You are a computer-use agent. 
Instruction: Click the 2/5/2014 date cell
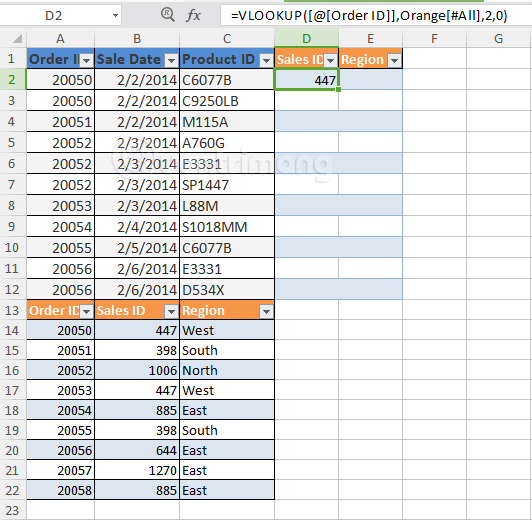(x=137, y=248)
